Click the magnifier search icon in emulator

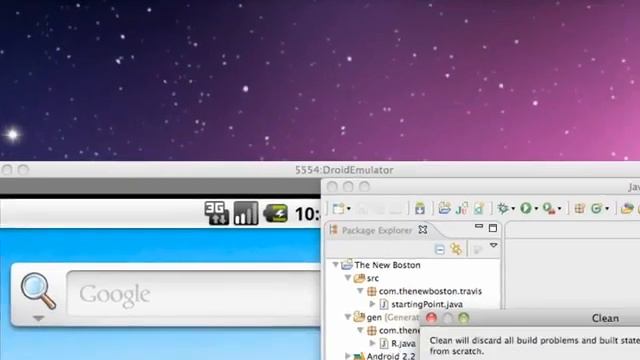tap(38, 291)
